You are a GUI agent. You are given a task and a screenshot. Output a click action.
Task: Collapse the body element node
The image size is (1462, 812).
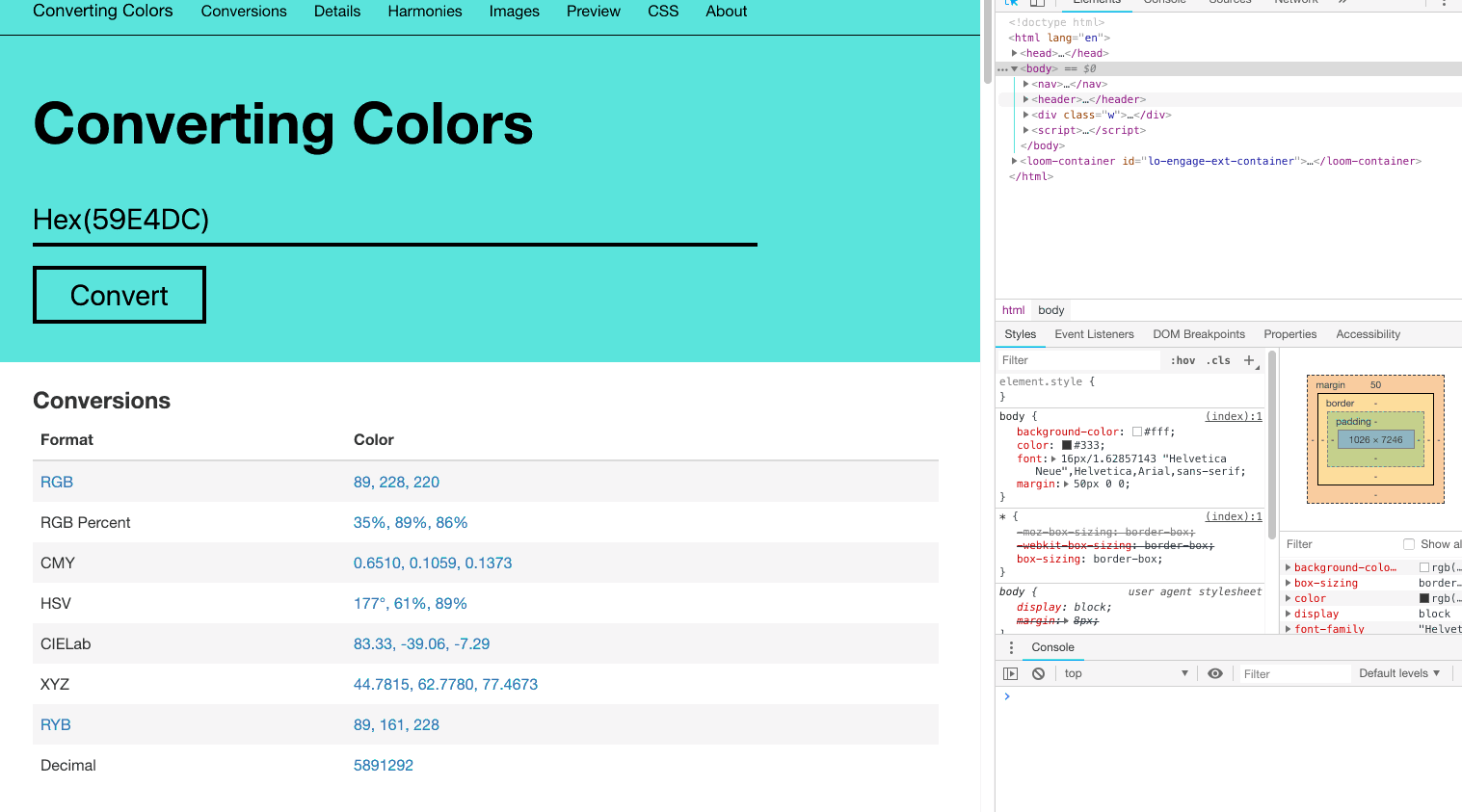pos(1014,69)
